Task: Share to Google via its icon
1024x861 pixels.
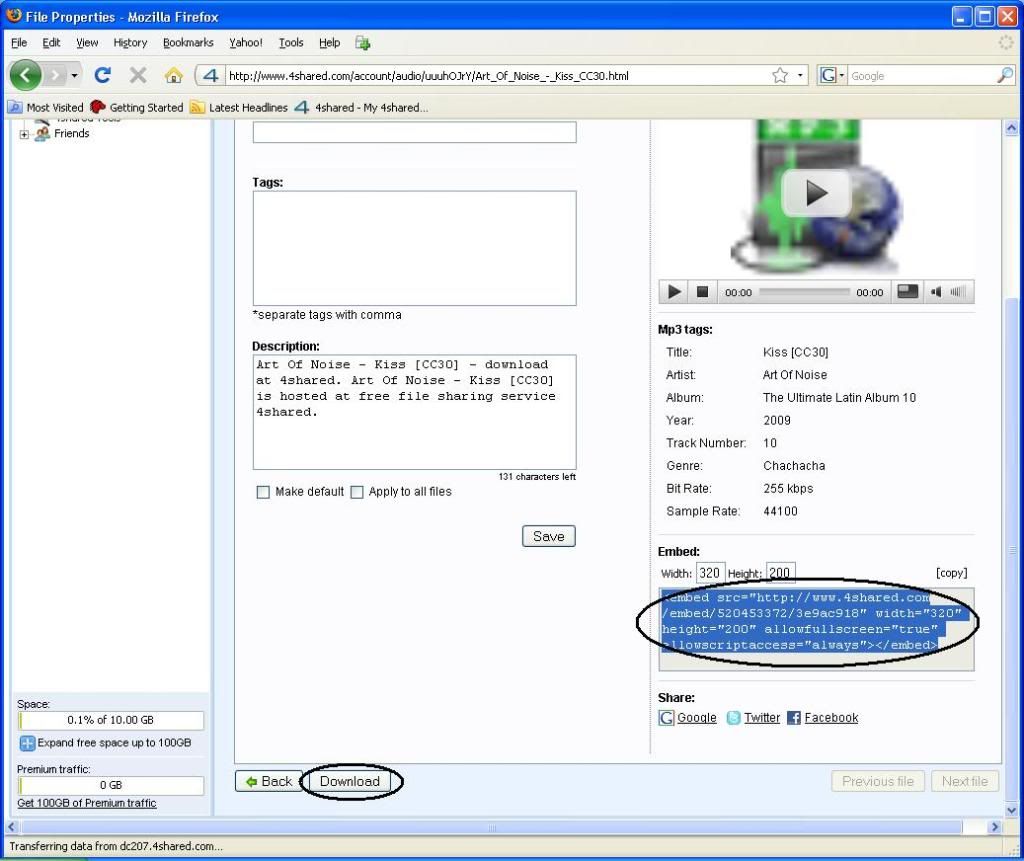Action: pyautogui.click(x=666, y=718)
